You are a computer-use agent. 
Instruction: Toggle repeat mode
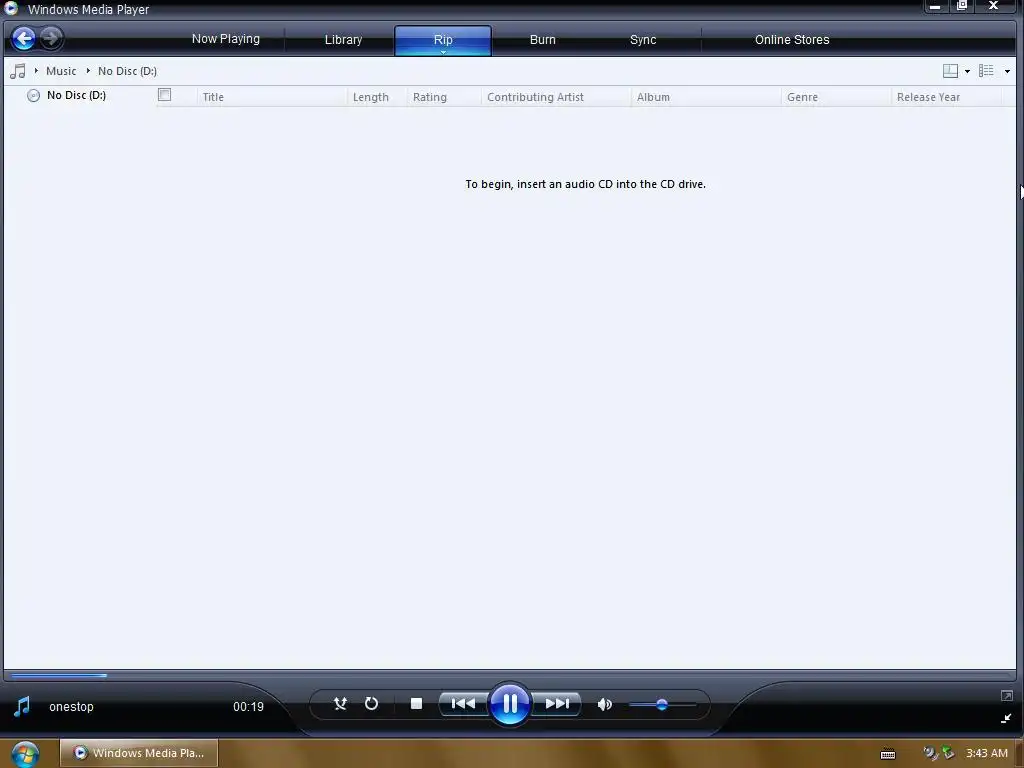coord(371,703)
